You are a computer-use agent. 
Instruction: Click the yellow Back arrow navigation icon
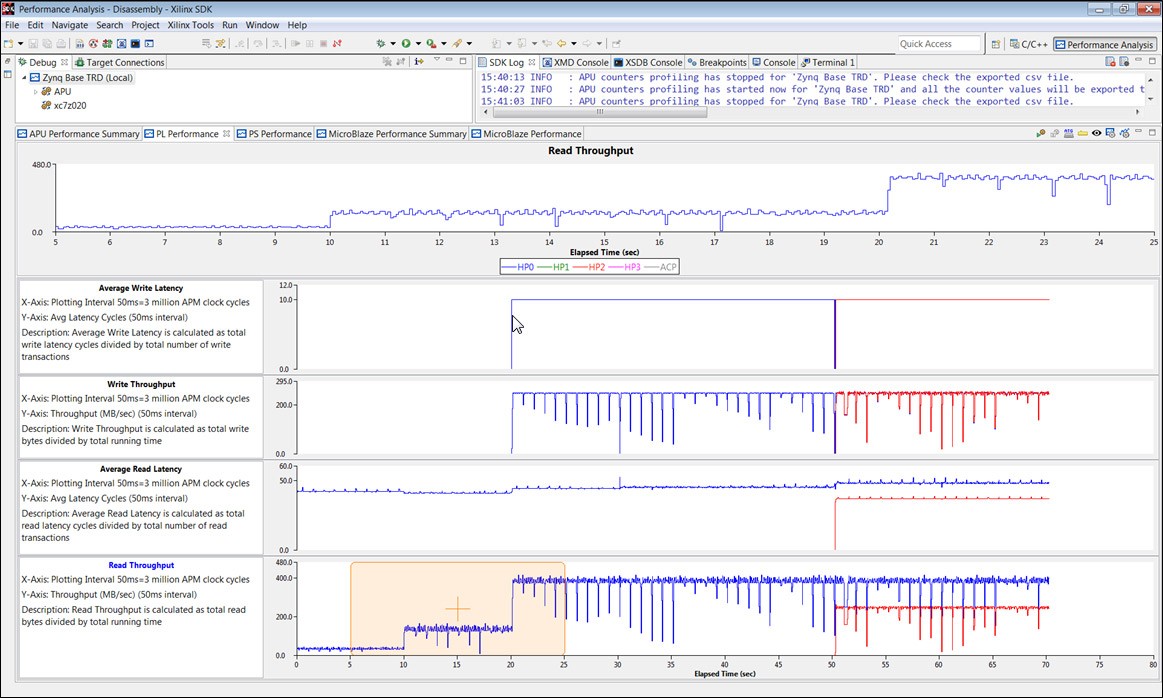click(x=561, y=44)
